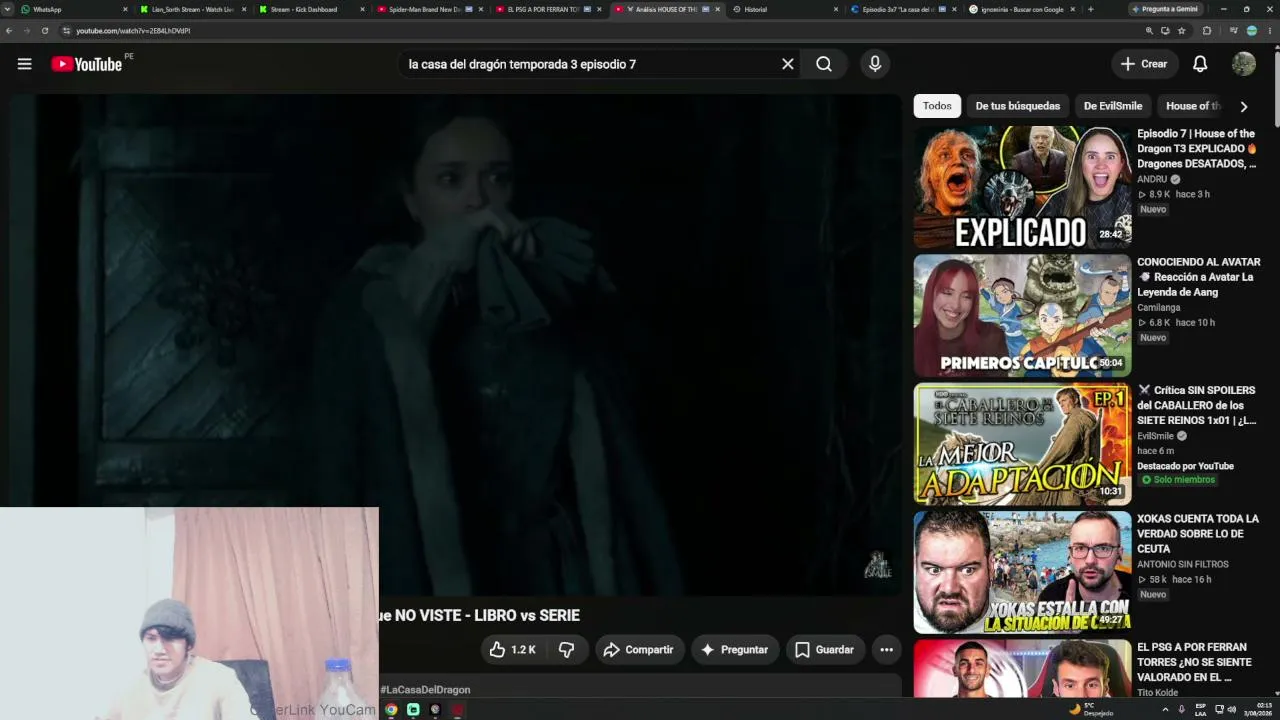Go back with the browser back arrow
Image resolution: width=1280 pixels, height=720 pixels.
(x=9, y=31)
